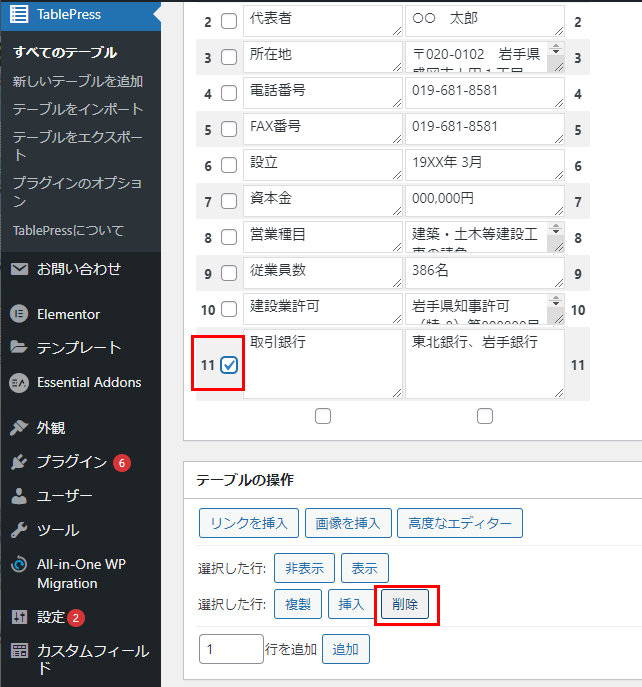Select the first column checkbox below table
Image resolution: width=642 pixels, height=687 pixels.
click(323, 416)
